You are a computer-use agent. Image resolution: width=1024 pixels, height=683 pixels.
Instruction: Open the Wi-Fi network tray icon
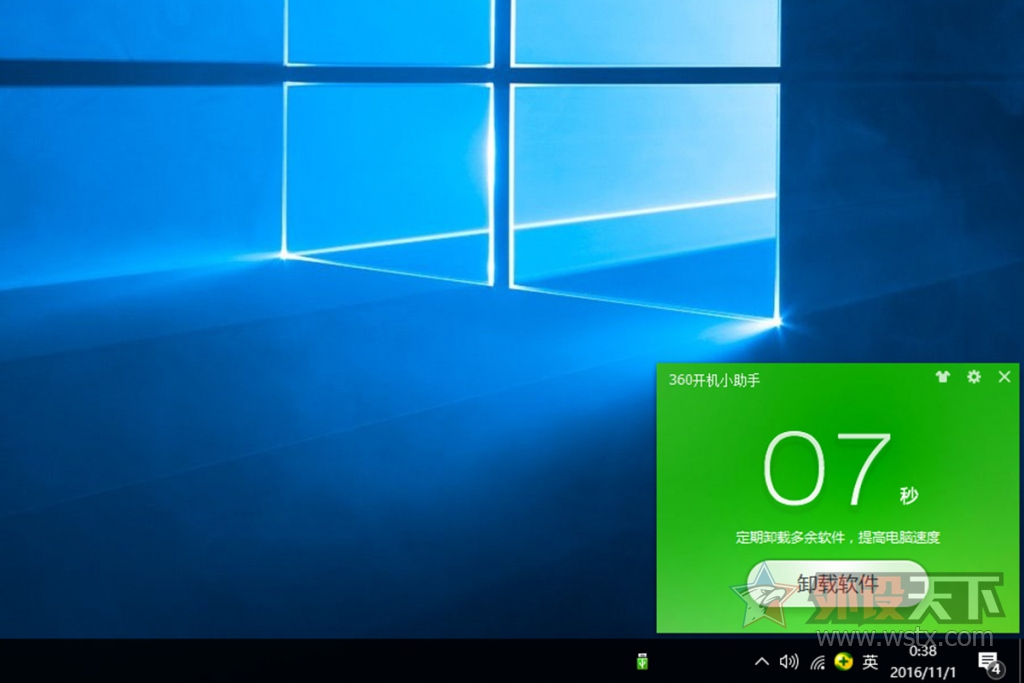(818, 663)
